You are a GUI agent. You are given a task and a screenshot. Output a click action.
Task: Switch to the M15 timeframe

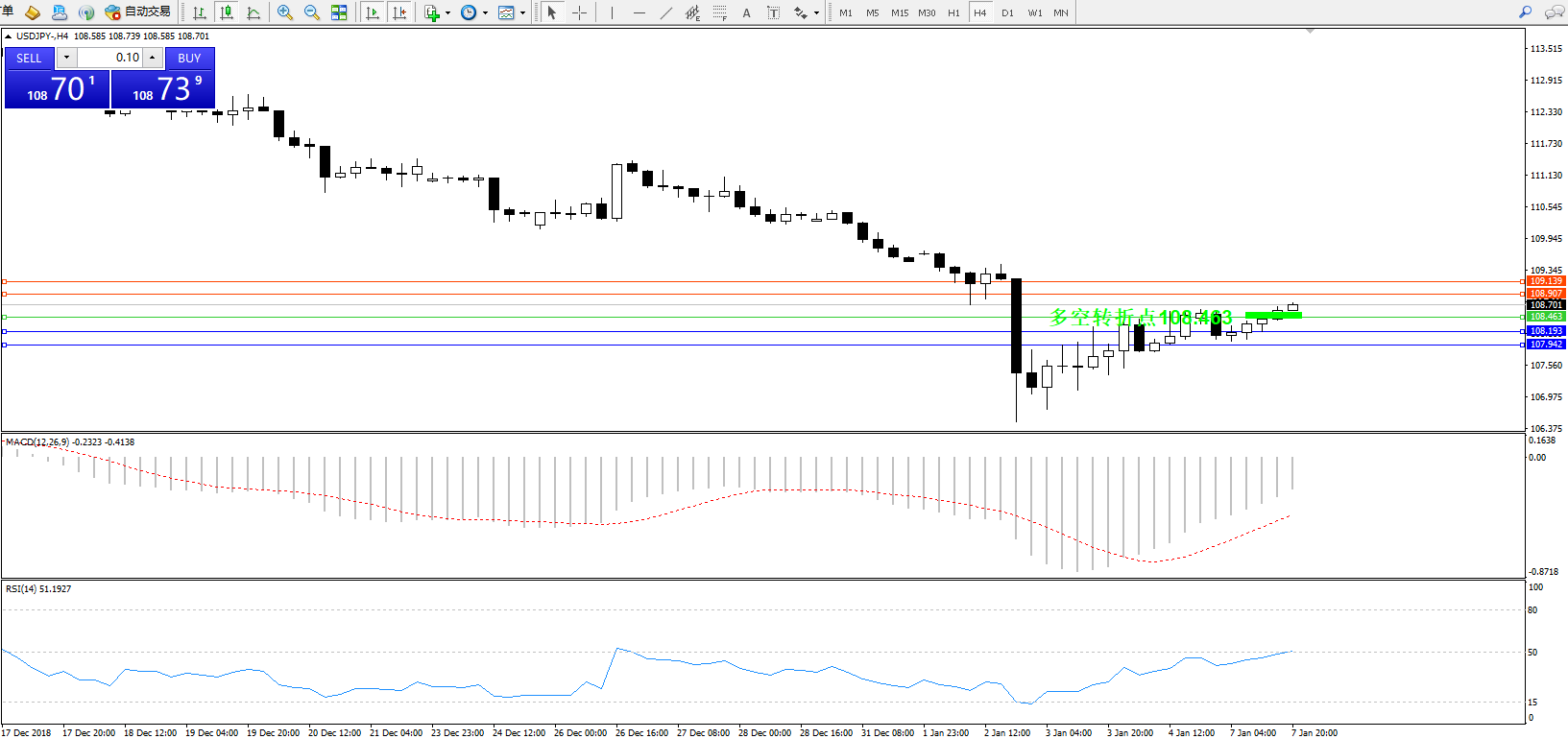coord(899,12)
